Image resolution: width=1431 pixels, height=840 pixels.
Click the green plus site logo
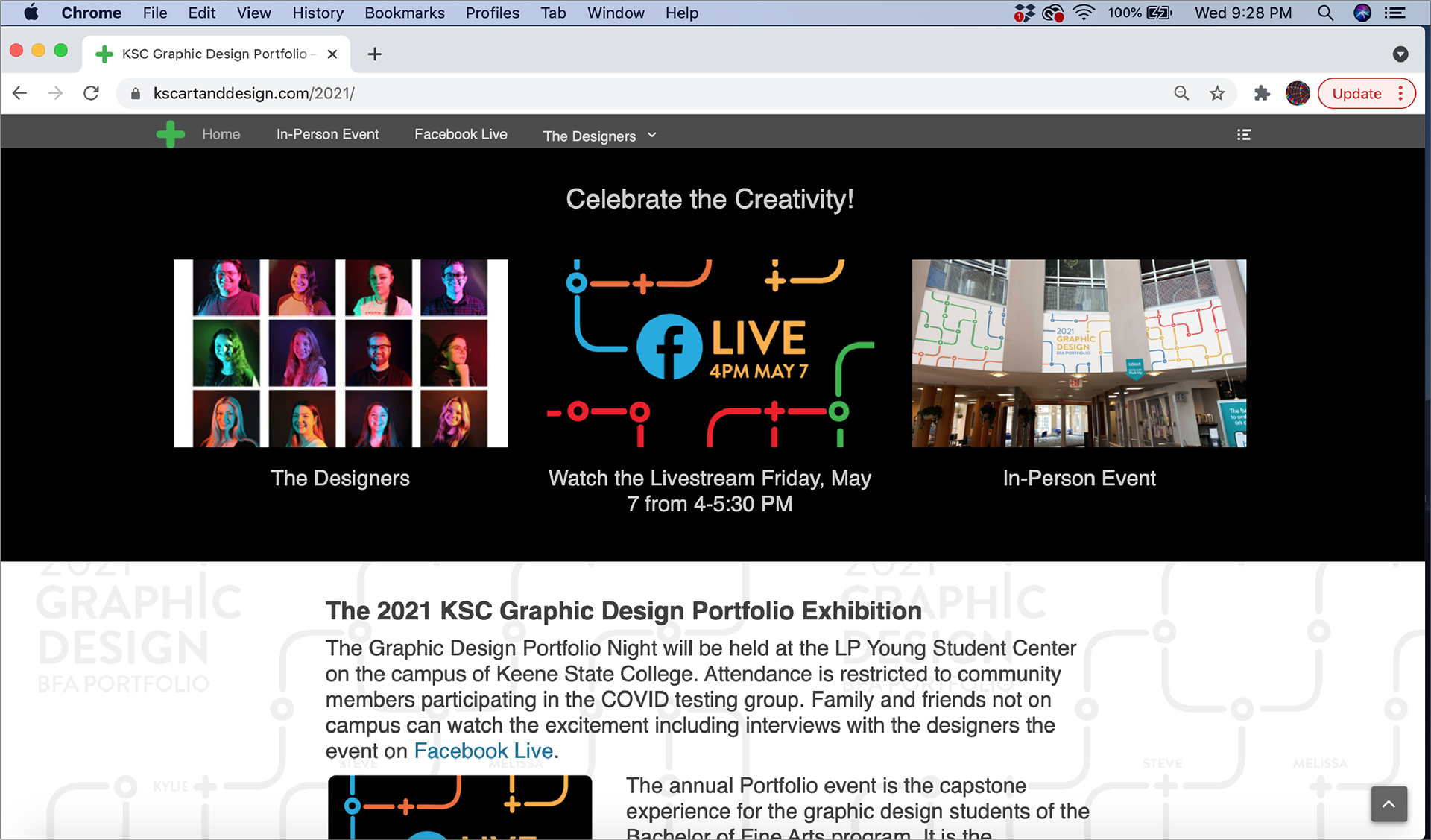pyautogui.click(x=171, y=134)
